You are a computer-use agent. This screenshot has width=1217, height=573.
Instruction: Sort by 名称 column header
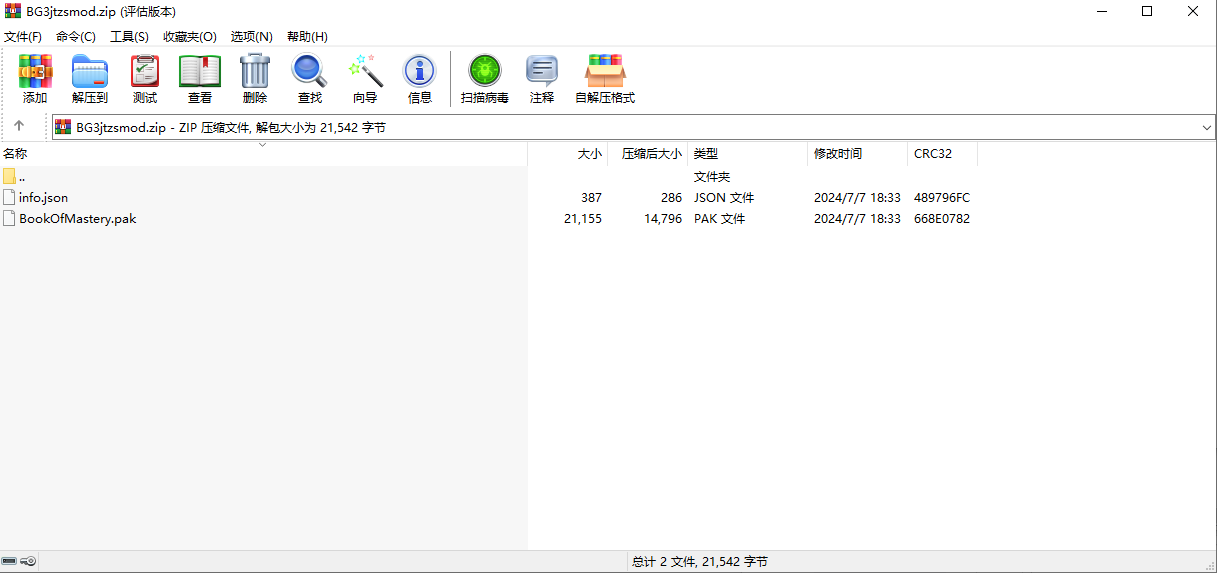tap(263, 154)
